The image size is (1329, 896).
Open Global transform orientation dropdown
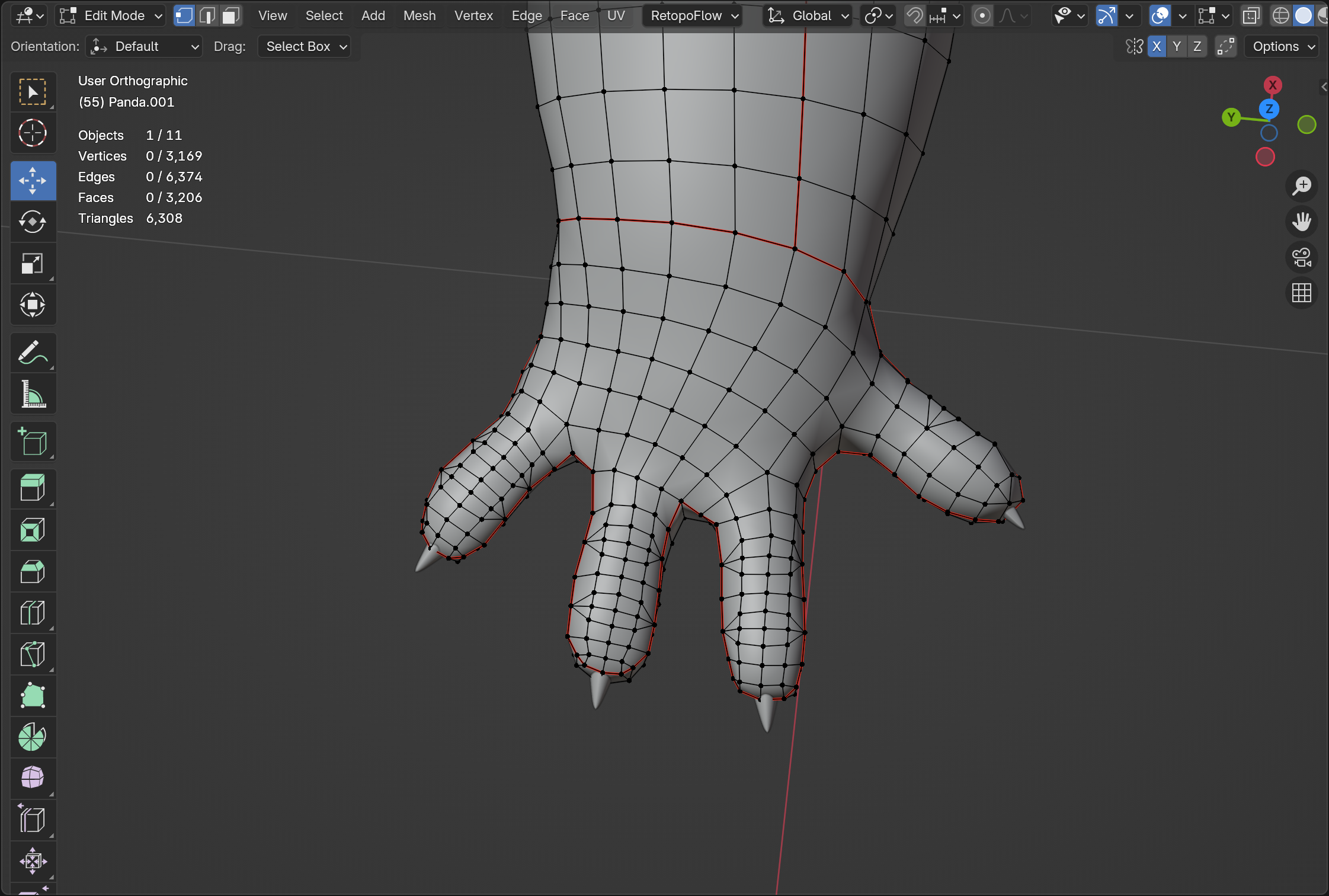[808, 16]
